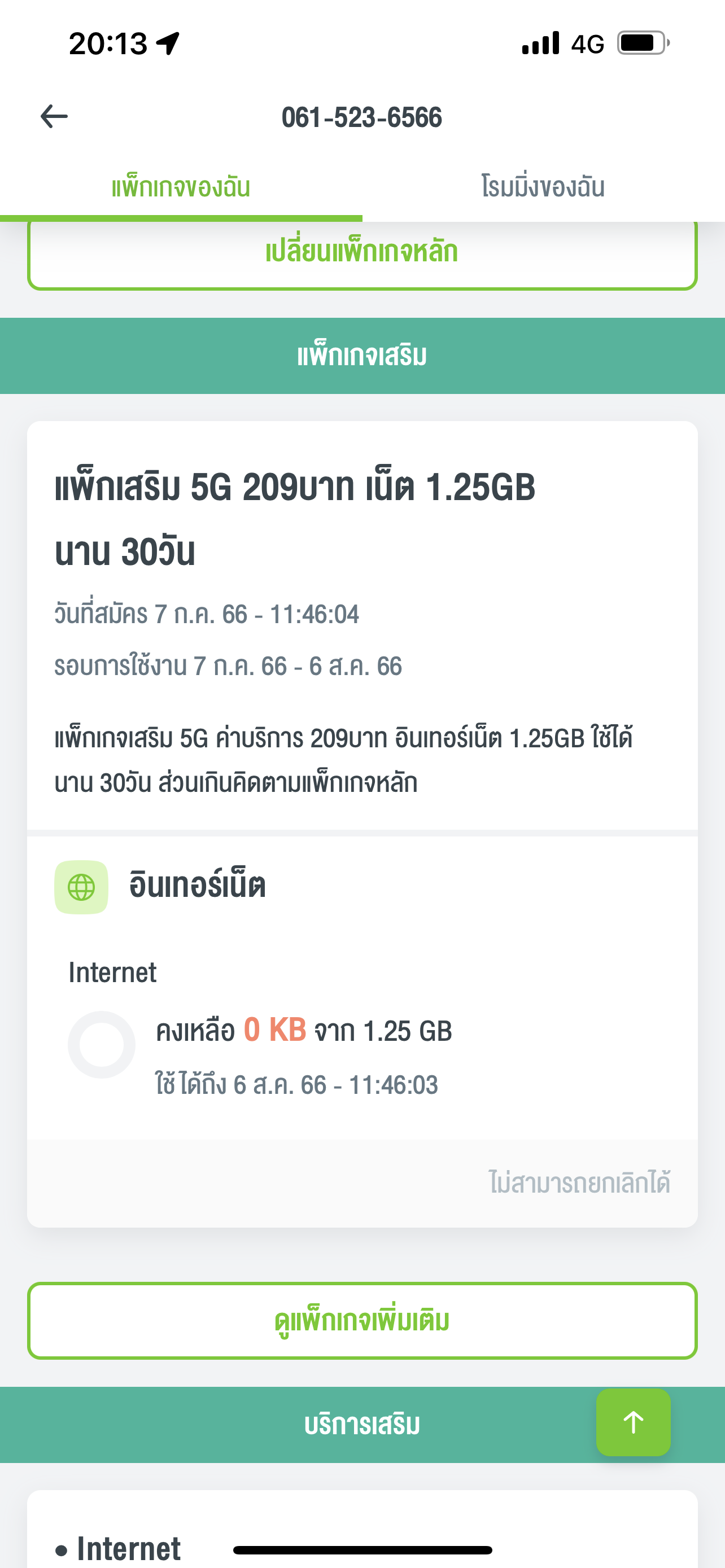Tap the Internet bullet item at bottom
Viewport: 725px width, 1568px height.
(118, 1548)
